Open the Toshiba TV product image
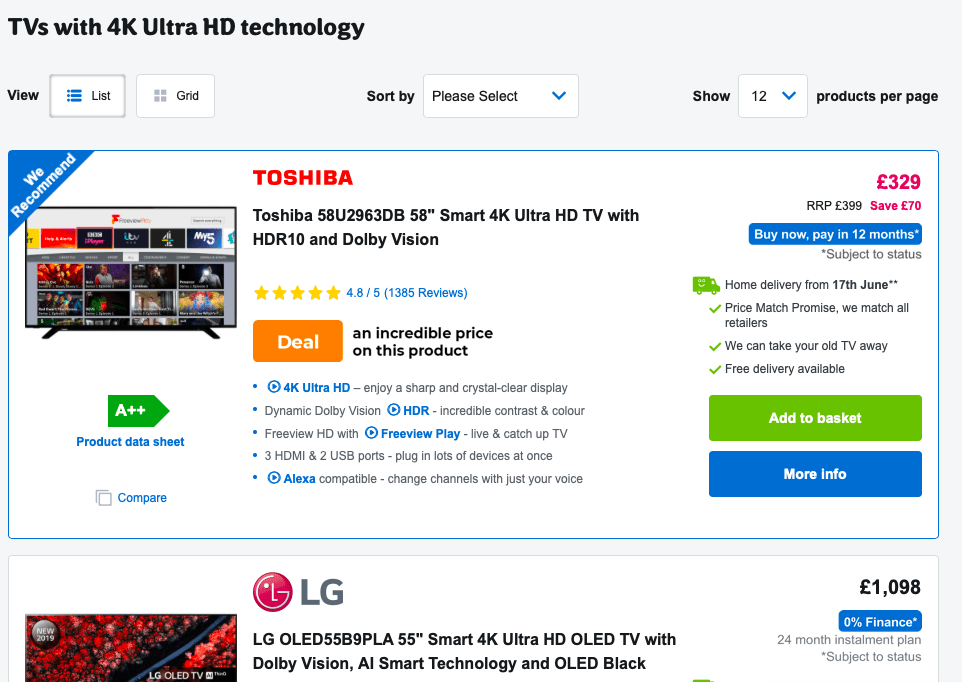Screen dimensions: 962x682 (131, 272)
